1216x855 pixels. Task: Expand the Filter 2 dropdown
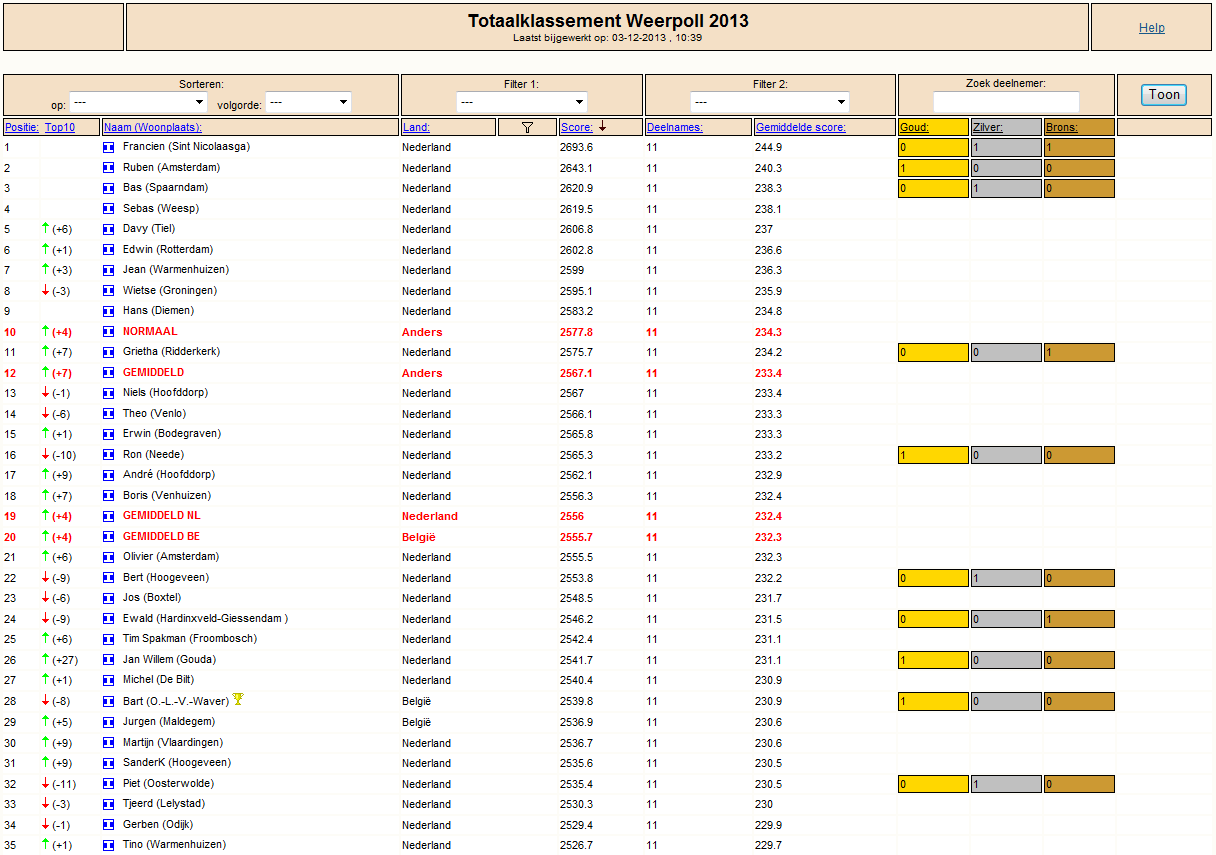pyautogui.click(x=769, y=102)
